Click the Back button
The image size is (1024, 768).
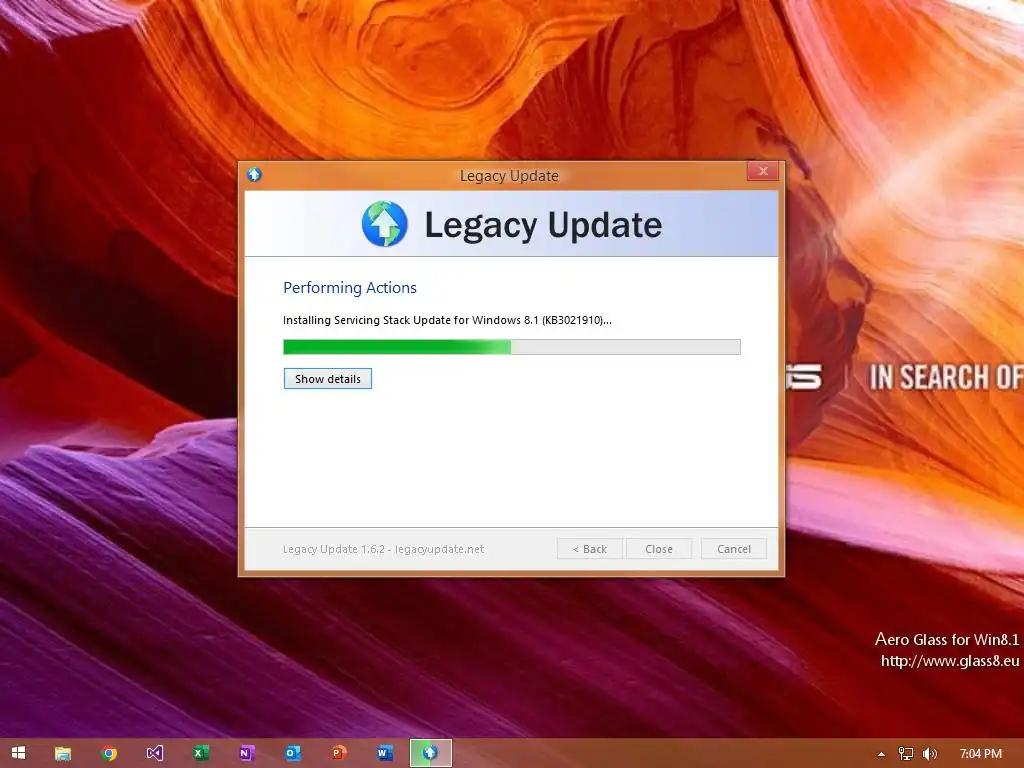click(x=590, y=549)
